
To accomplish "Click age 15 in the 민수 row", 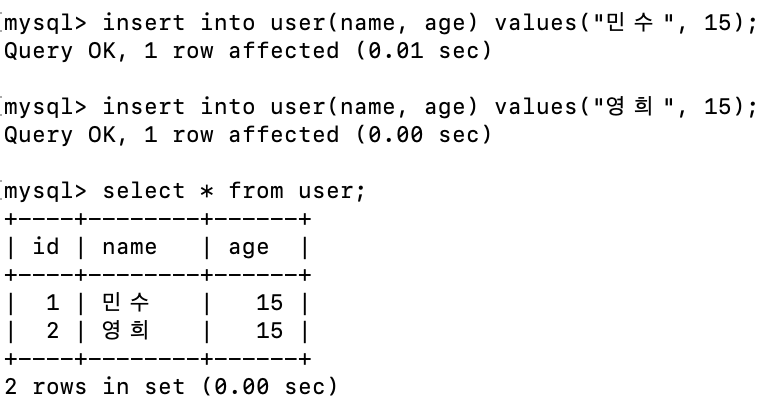I will point(269,303).
